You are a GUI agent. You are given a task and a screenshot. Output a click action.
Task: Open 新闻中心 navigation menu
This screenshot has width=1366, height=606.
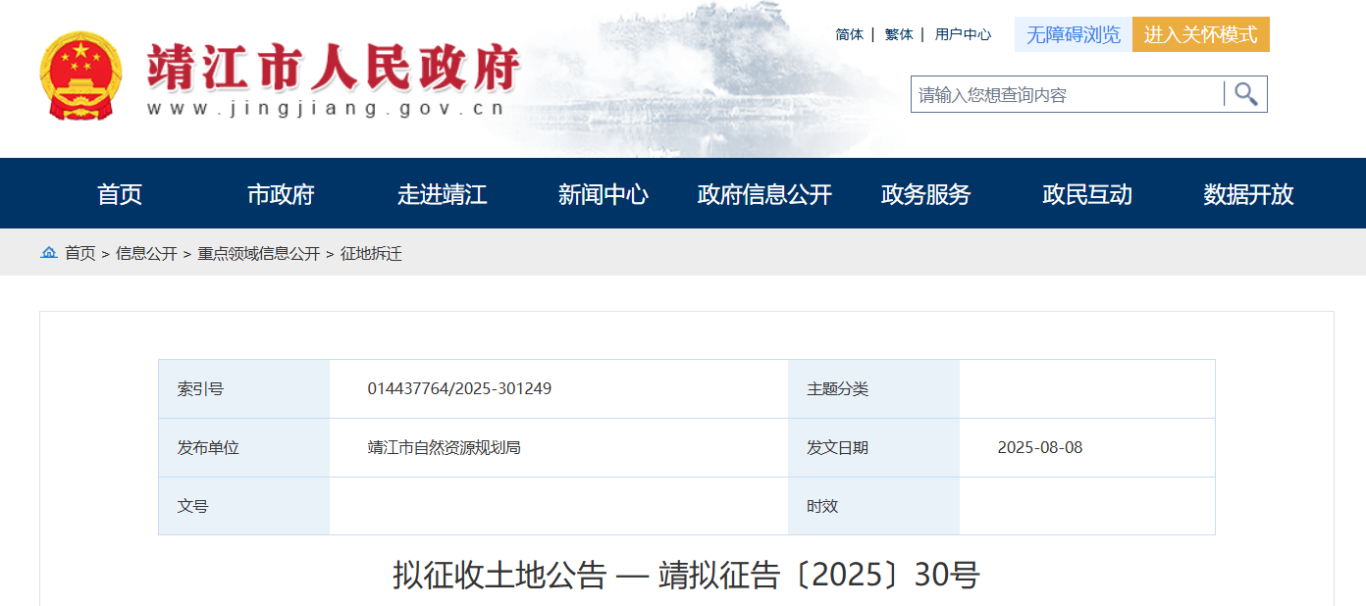pyautogui.click(x=603, y=194)
